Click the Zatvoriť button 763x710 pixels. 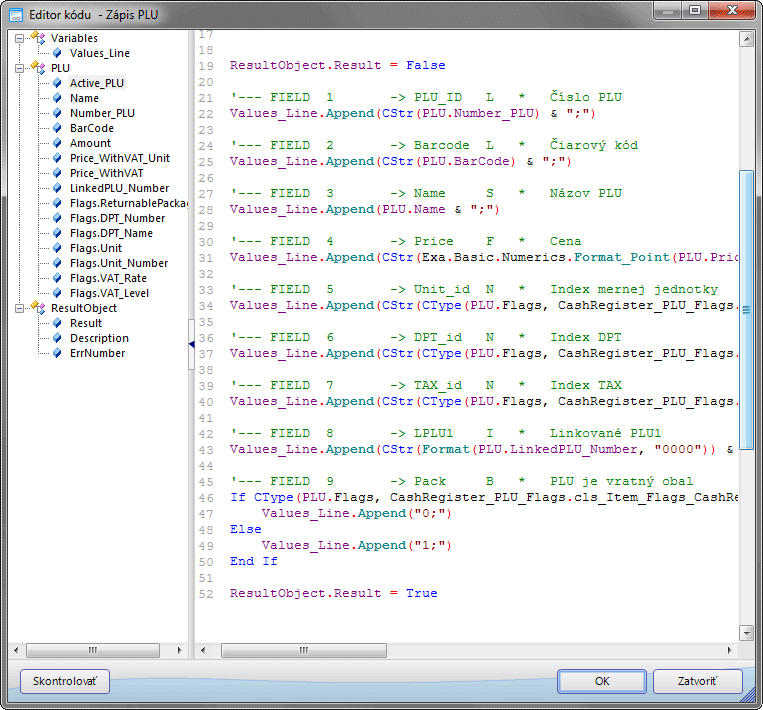click(x=697, y=681)
